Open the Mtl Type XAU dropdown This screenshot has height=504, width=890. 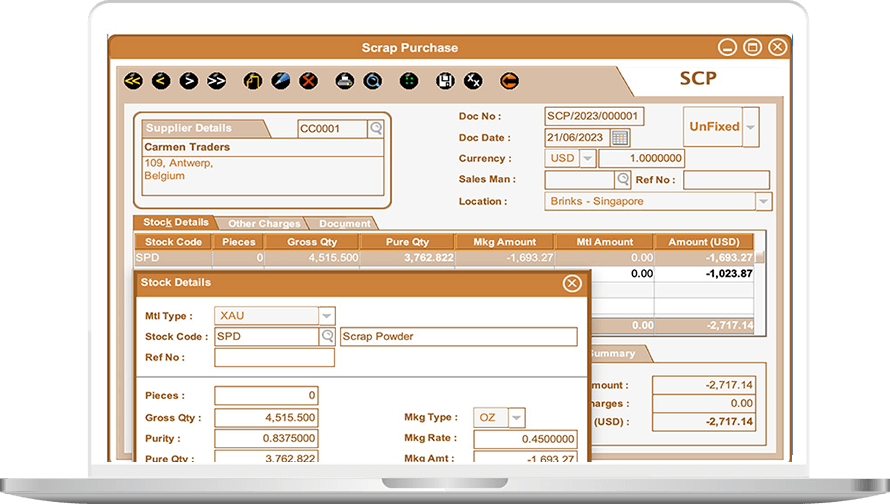(x=326, y=316)
